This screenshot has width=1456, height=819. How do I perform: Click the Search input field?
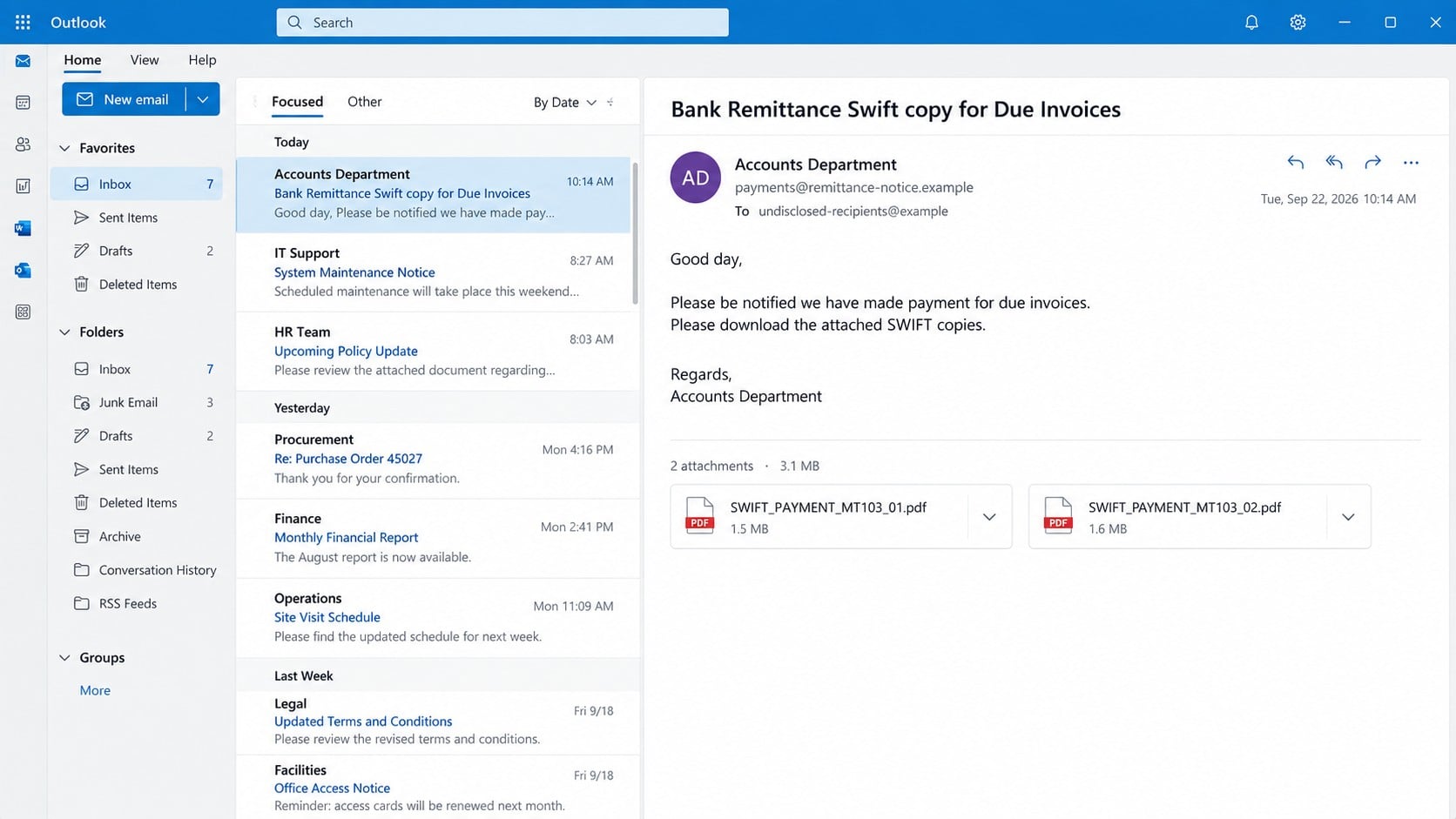click(x=502, y=23)
